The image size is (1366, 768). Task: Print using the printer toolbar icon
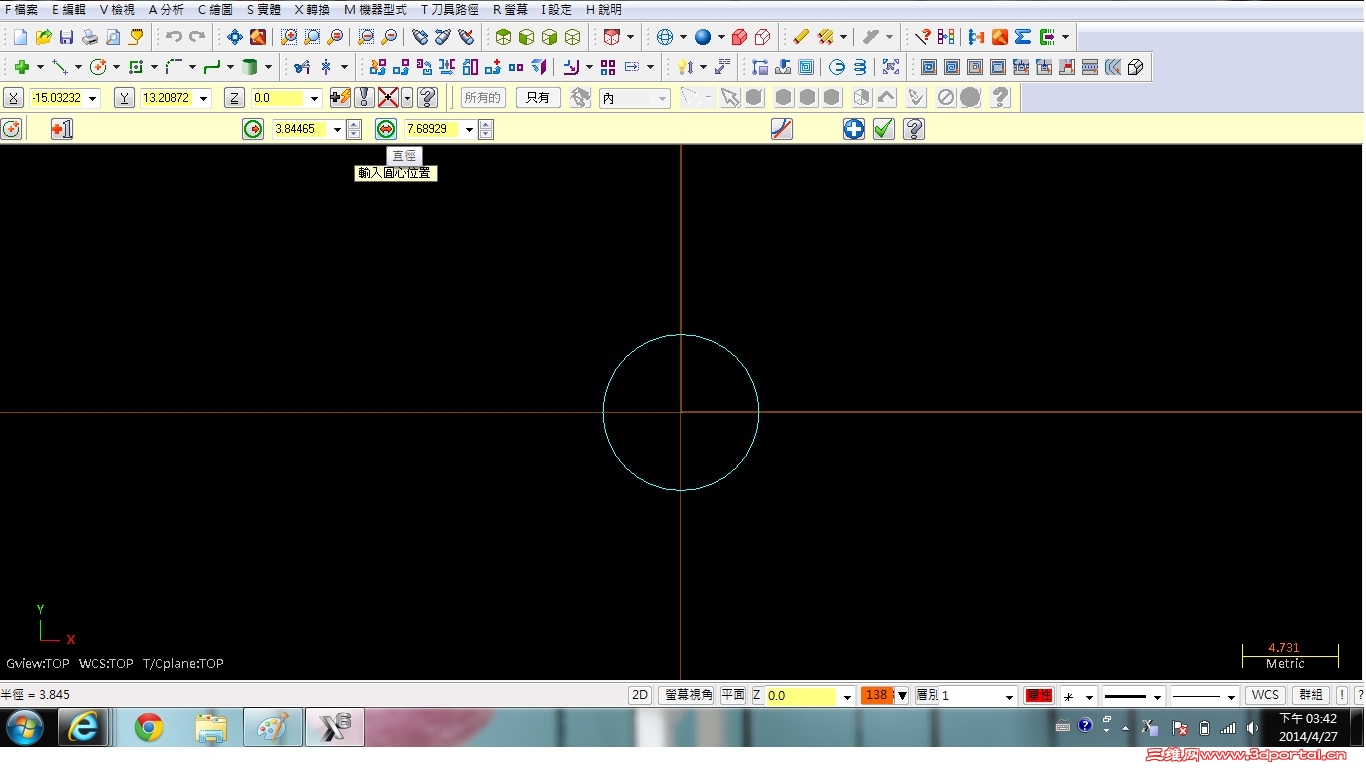click(90, 37)
